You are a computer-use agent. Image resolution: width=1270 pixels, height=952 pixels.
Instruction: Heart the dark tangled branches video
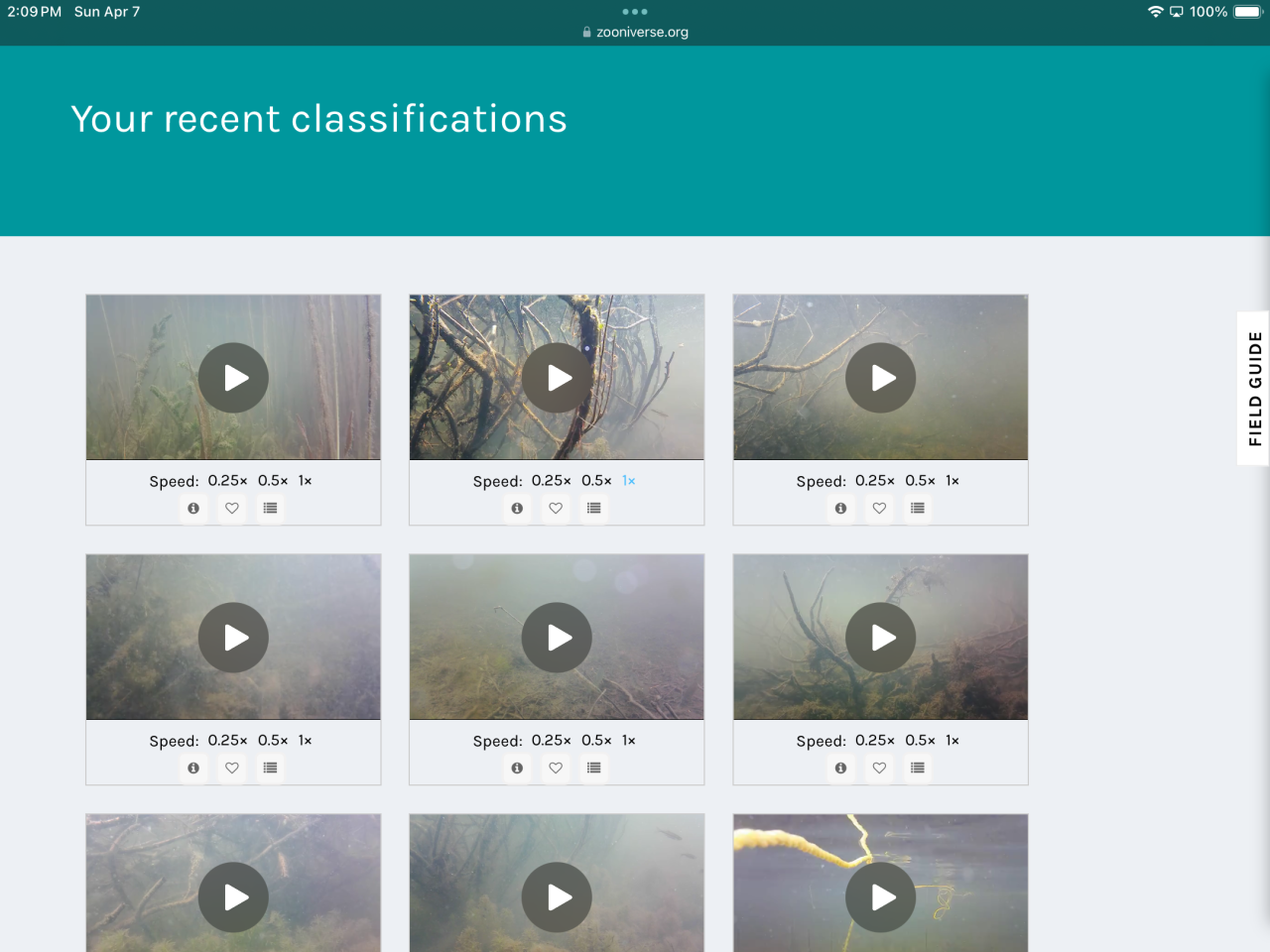(556, 509)
